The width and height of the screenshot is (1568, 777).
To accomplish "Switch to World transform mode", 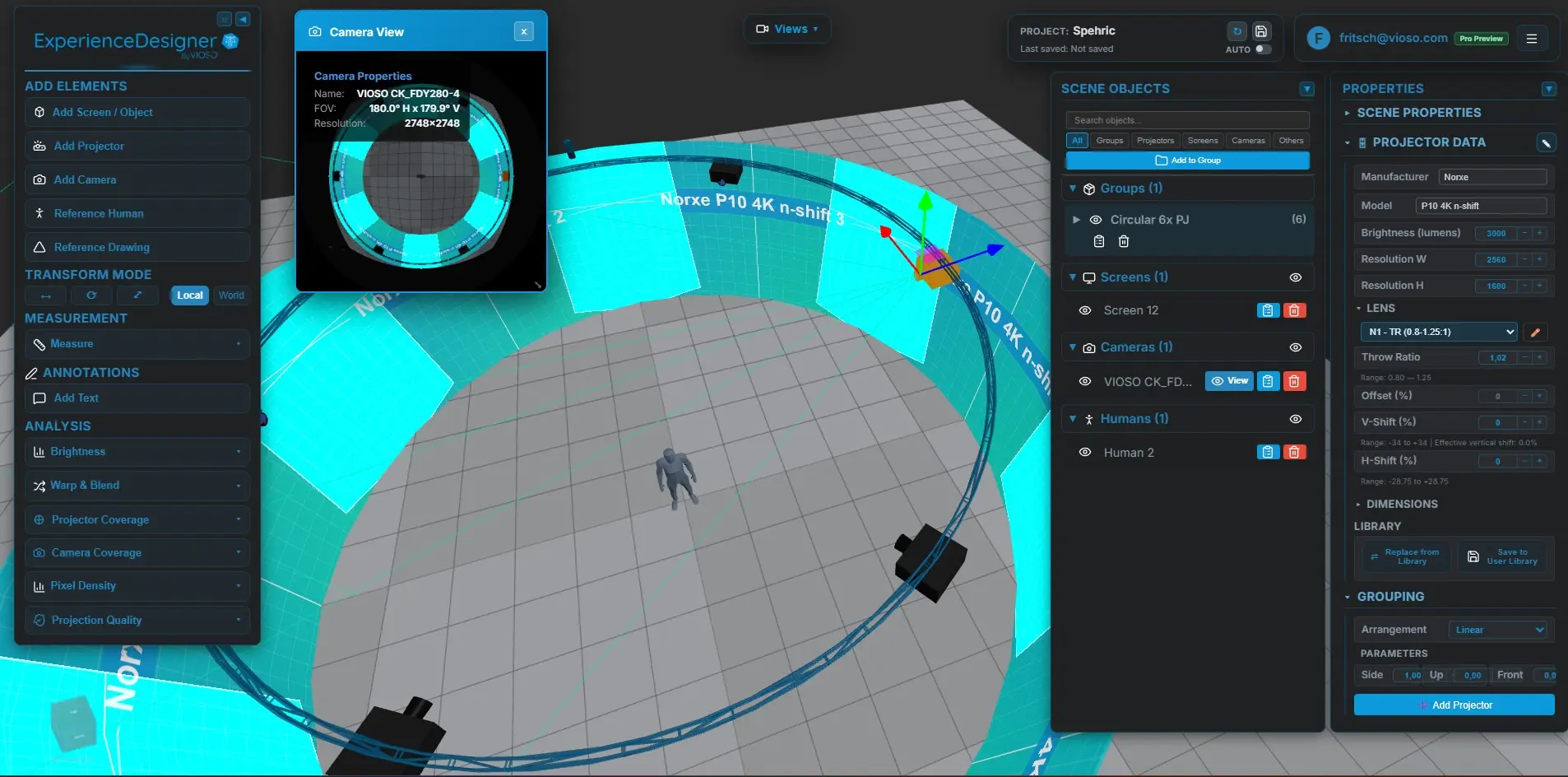I will pos(231,295).
